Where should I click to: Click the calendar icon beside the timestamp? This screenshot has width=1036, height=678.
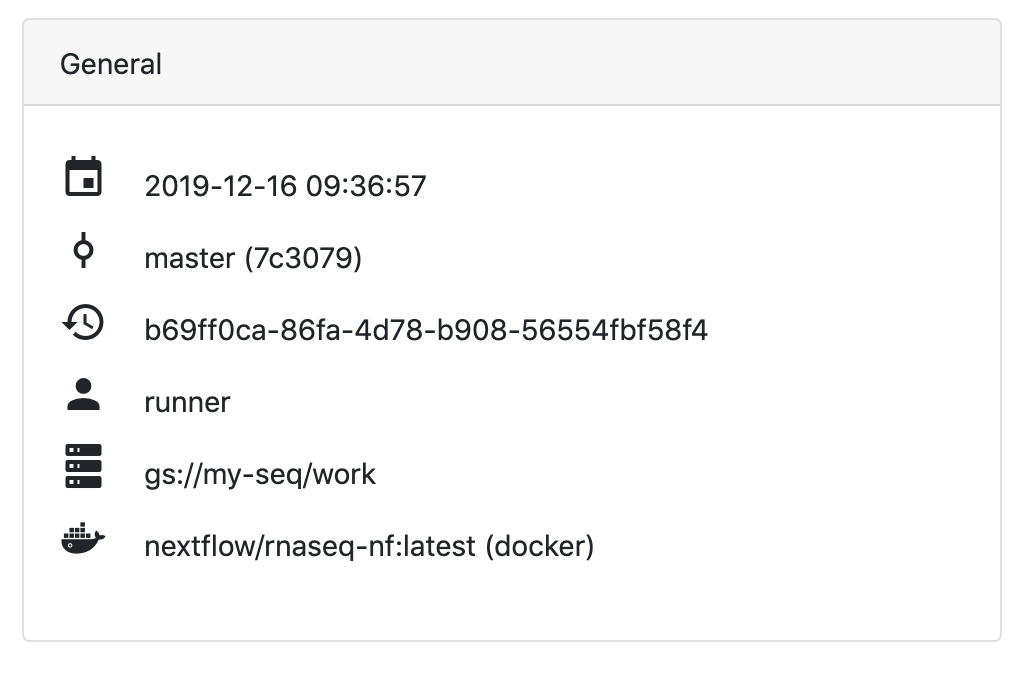(x=85, y=176)
